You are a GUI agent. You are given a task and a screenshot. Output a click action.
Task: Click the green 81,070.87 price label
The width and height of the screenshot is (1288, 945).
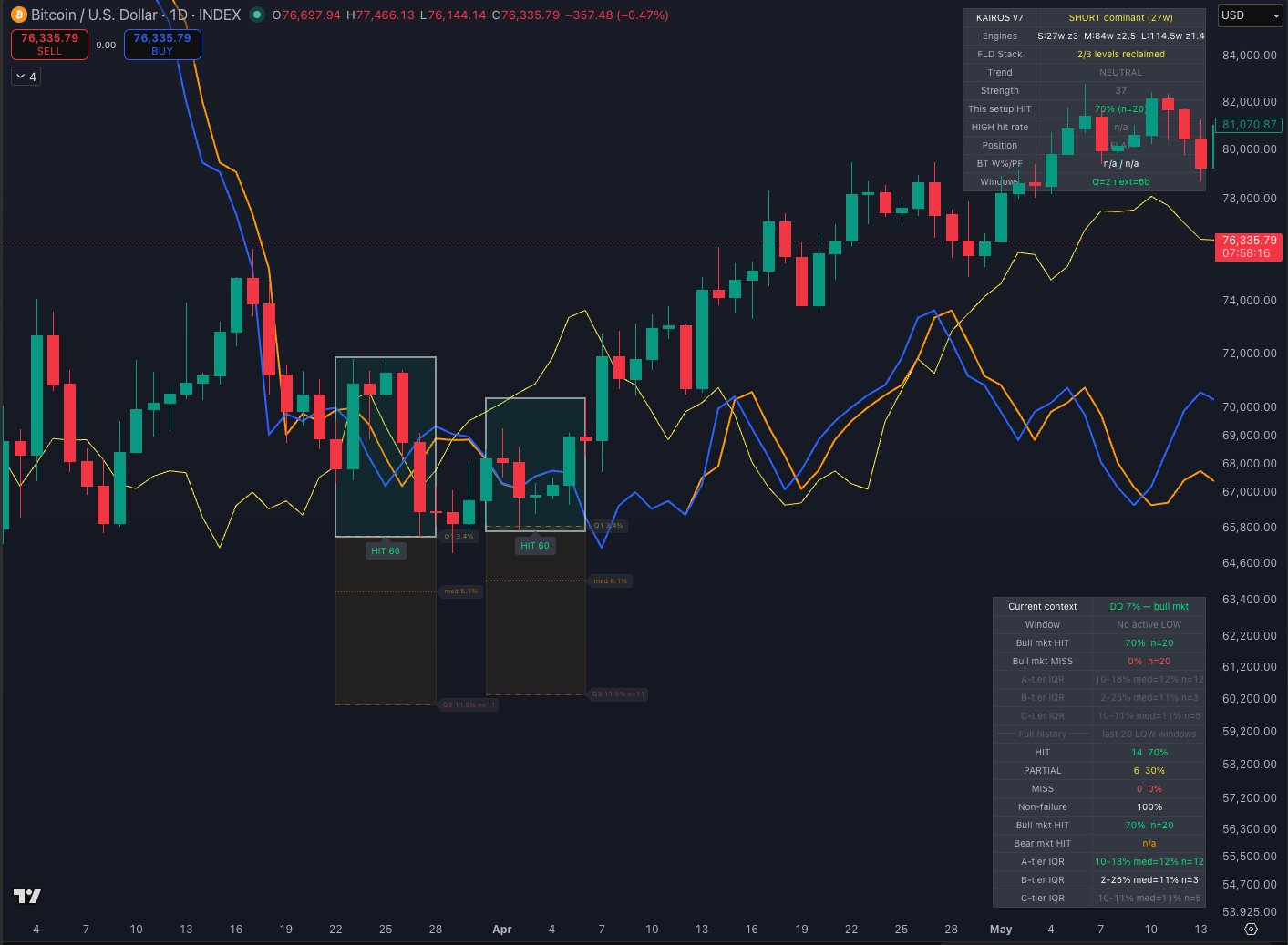pos(1249,125)
